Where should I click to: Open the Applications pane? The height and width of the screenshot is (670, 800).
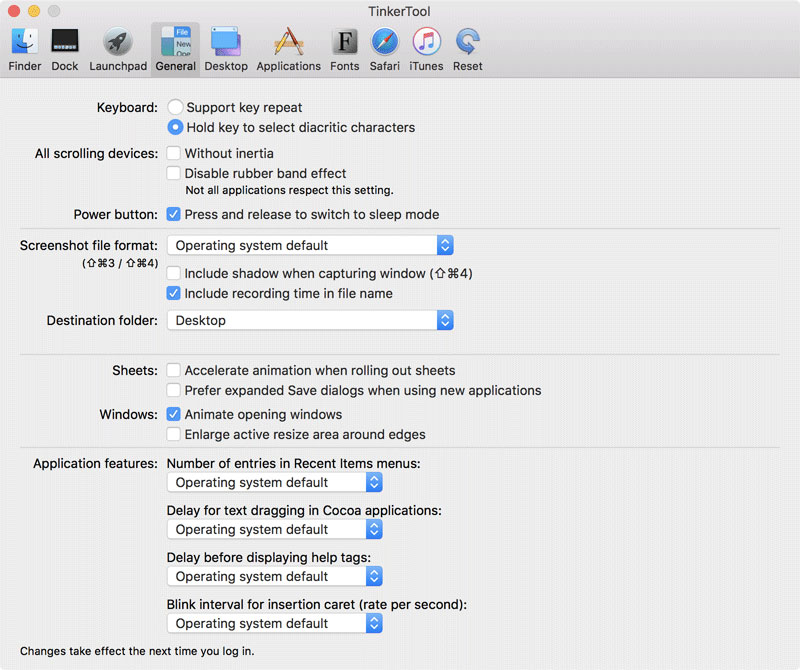pyautogui.click(x=289, y=49)
